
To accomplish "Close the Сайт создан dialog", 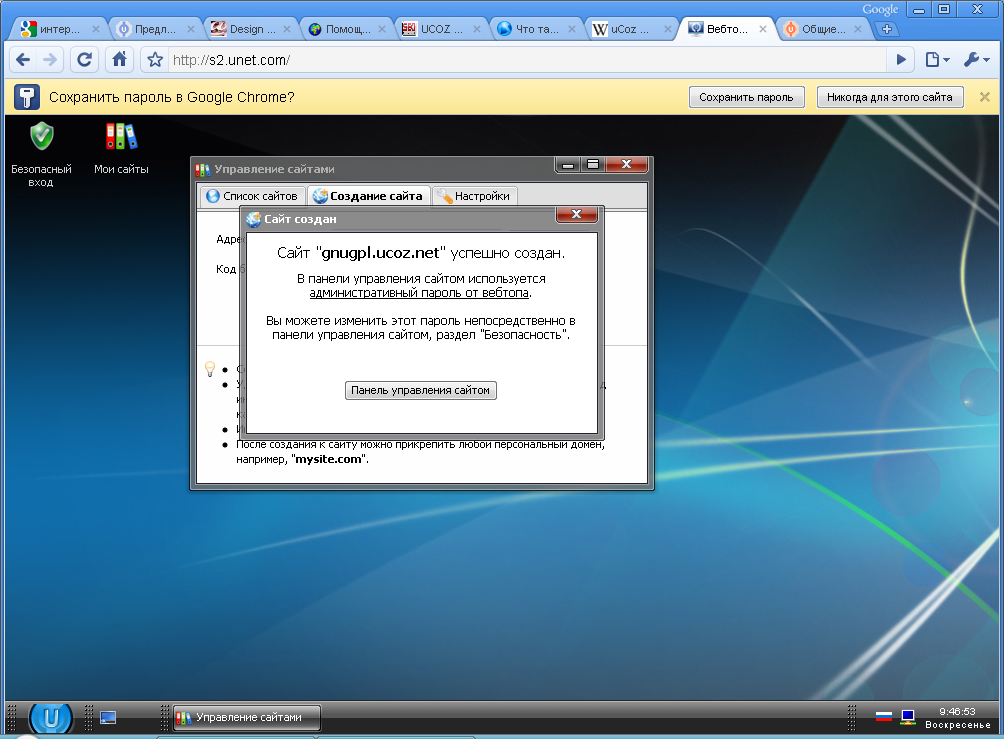I will pyautogui.click(x=576, y=215).
